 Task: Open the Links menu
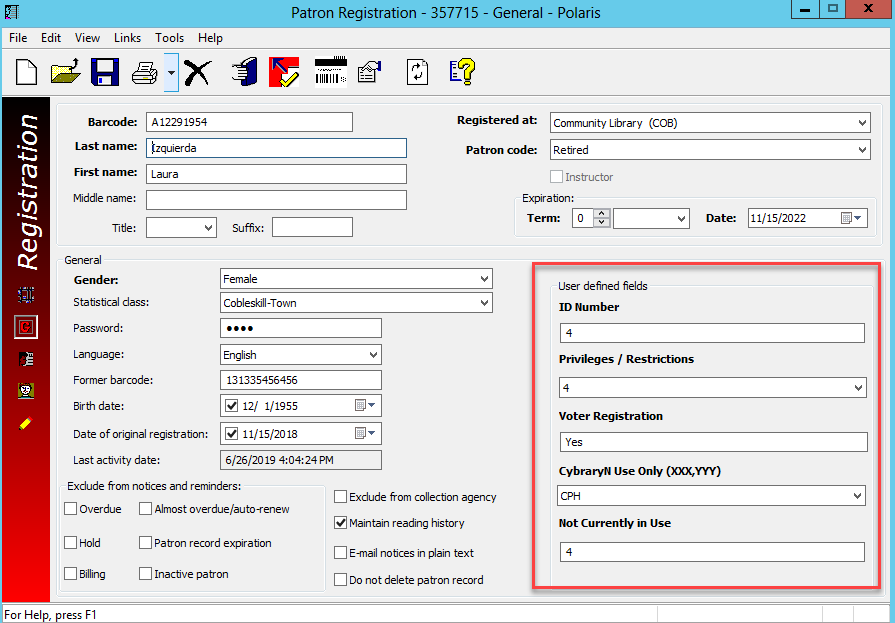tap(127, 38)
